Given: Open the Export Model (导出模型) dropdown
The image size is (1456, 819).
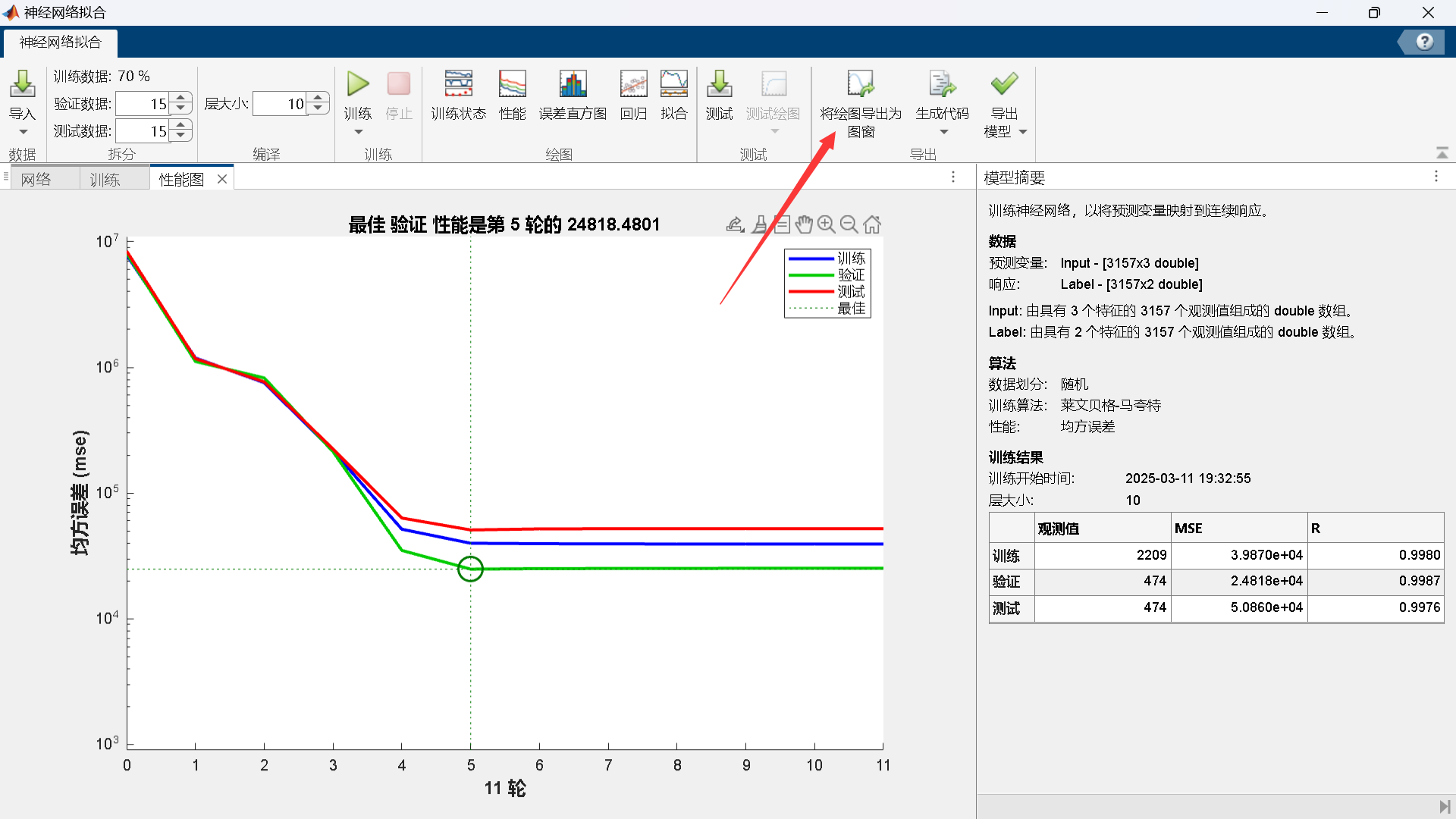Looking at the screenshot, I should (1023, 132).
